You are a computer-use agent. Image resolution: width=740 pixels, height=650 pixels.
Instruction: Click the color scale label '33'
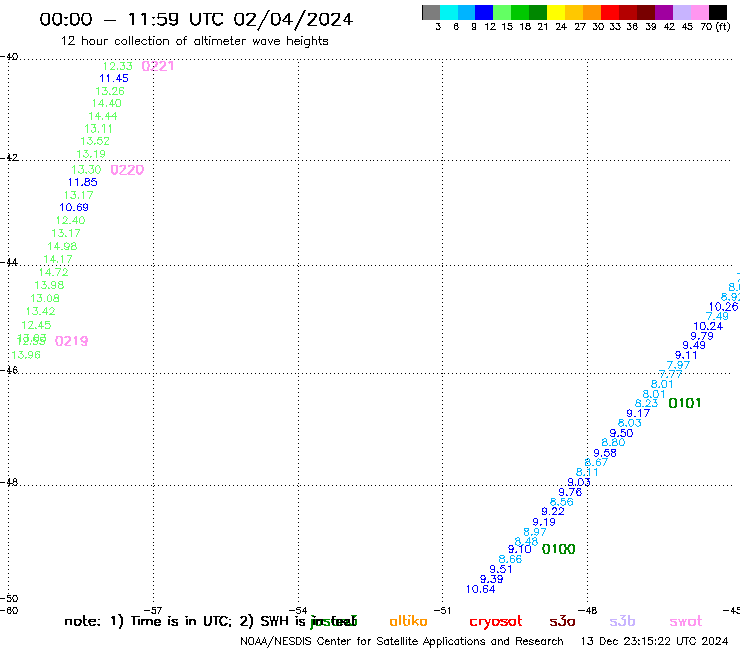click(x=614, y=26)
